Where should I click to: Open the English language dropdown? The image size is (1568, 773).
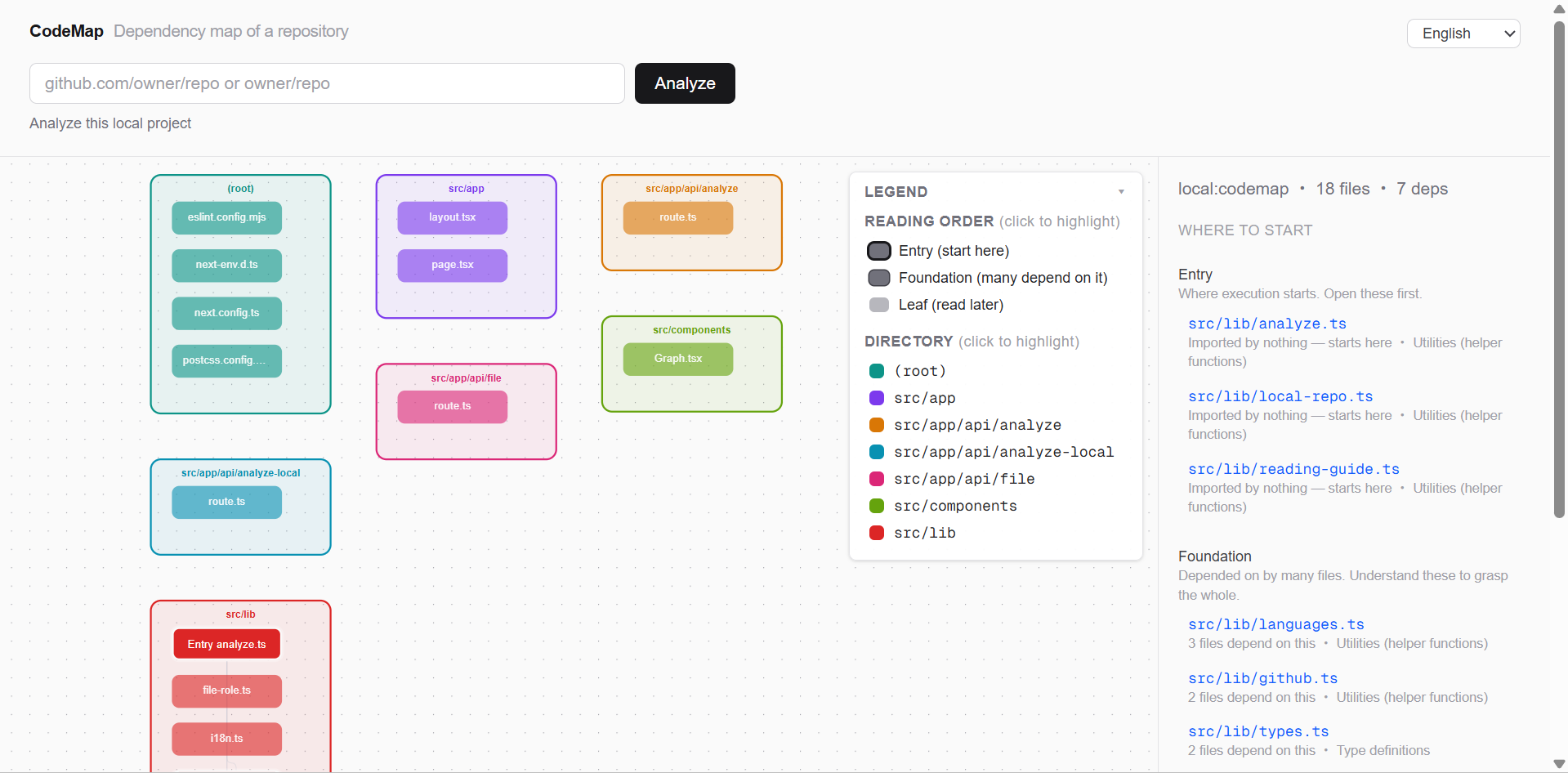(1463, 34)
